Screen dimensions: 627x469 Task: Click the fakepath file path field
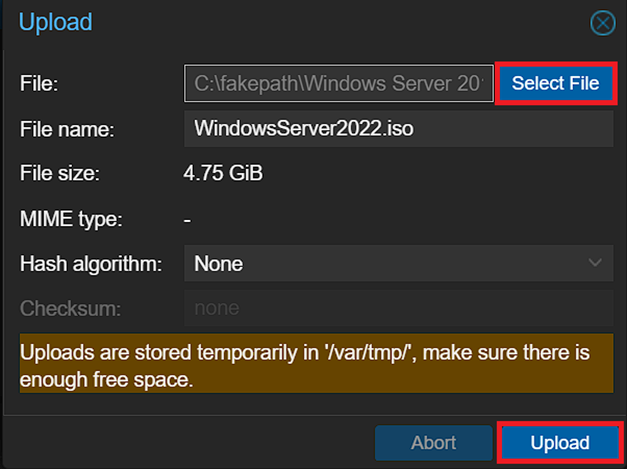337,84
